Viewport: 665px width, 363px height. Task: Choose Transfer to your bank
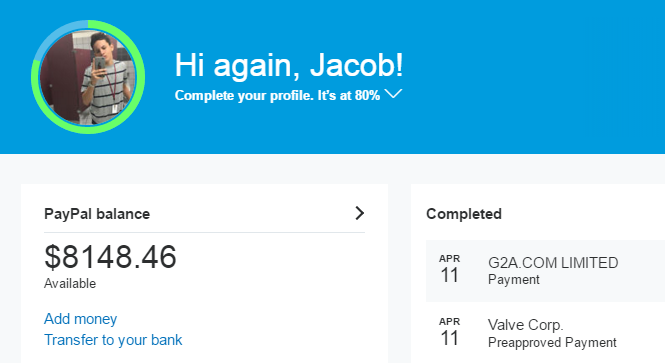[x=113, y=340]
